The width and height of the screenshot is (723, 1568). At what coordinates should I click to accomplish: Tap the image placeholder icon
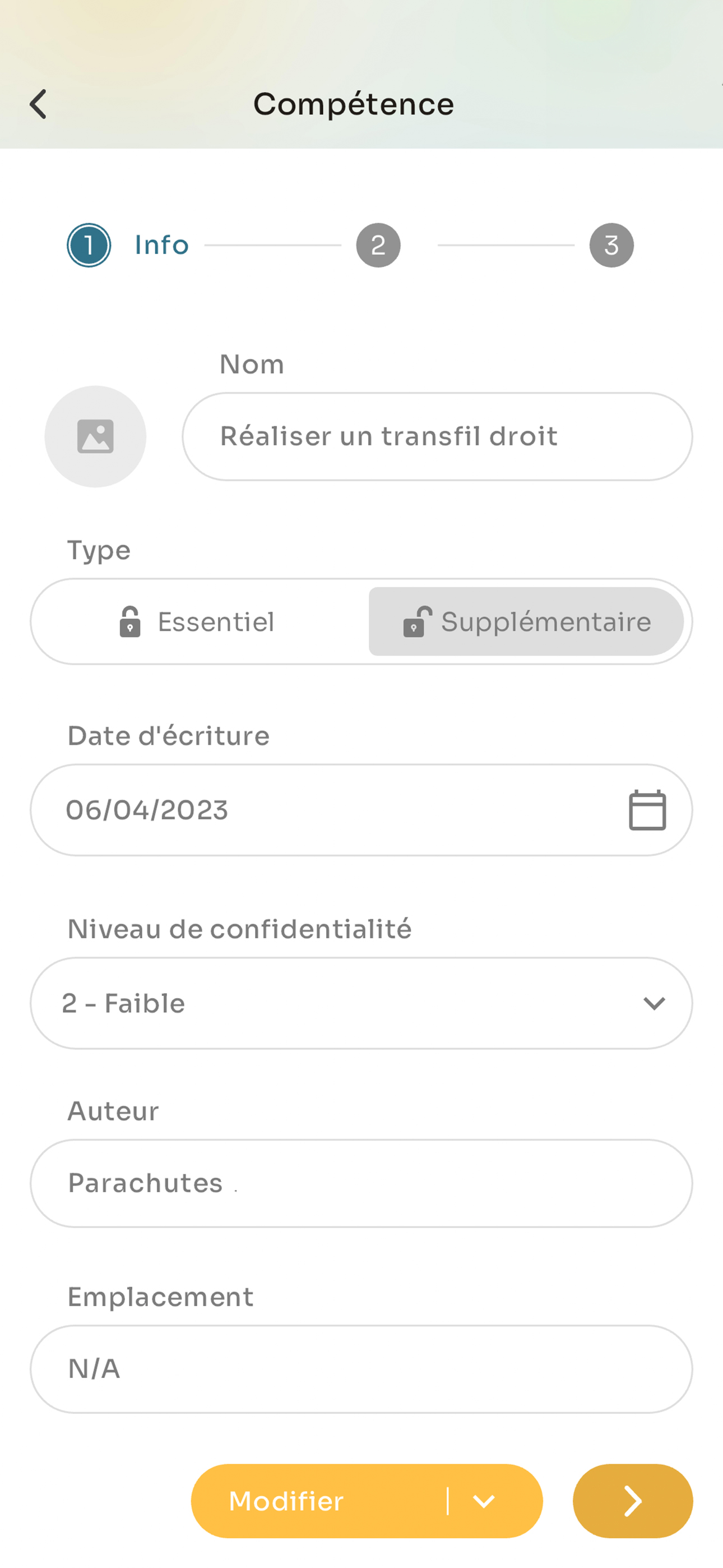click(x=95, y=436)
